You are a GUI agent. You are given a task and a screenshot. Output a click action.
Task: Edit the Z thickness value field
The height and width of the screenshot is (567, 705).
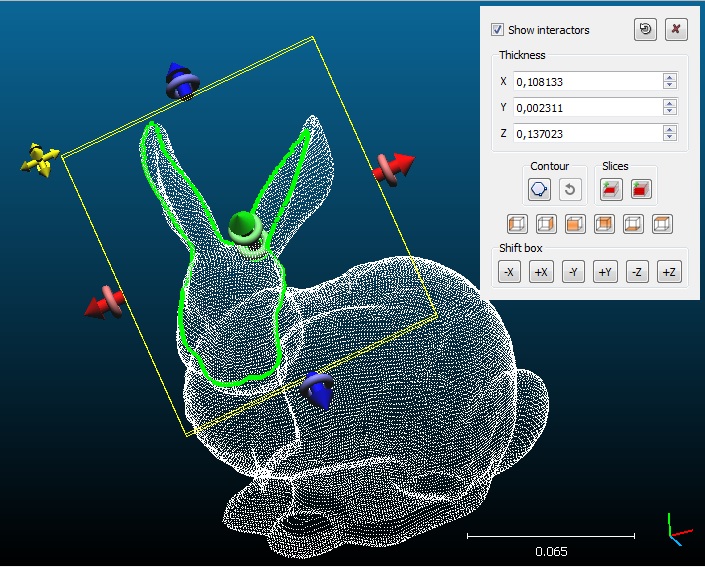588,134
